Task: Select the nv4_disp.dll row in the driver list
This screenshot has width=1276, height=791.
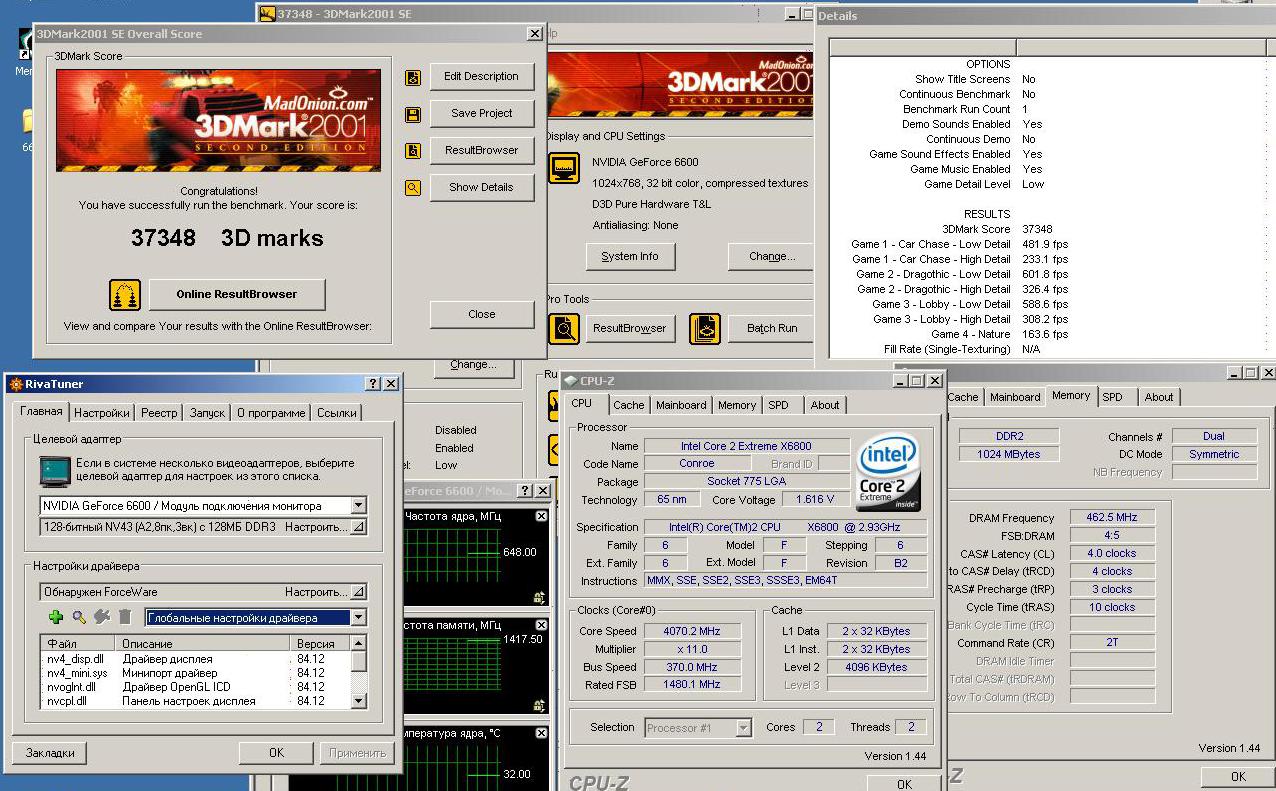Action: [196, 659]
